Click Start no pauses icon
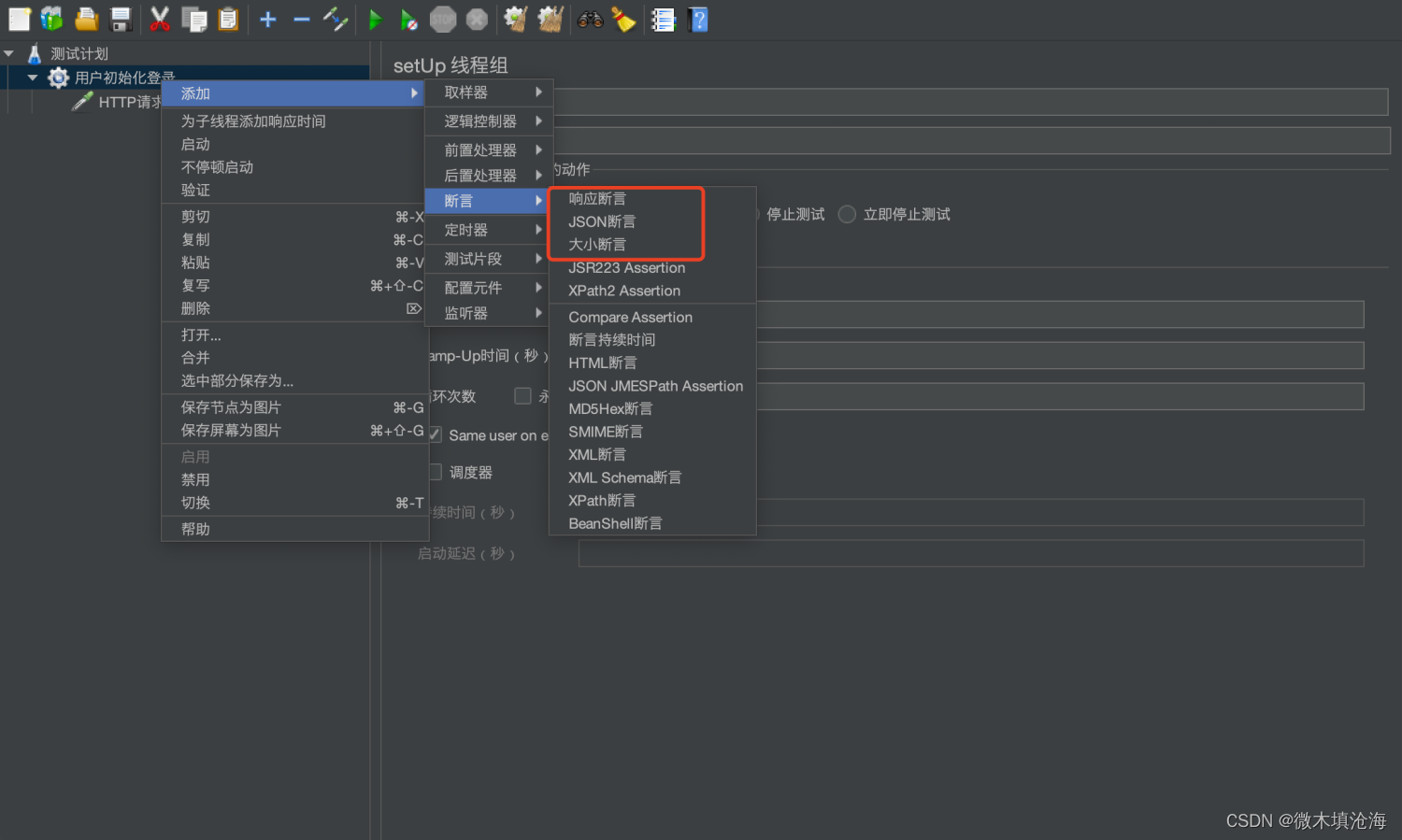Screen dimensions: 1402x840 click(409, 19)
